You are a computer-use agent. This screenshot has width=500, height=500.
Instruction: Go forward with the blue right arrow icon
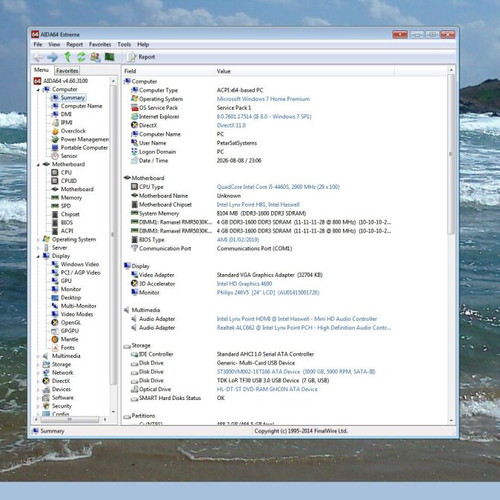point(52,57)
